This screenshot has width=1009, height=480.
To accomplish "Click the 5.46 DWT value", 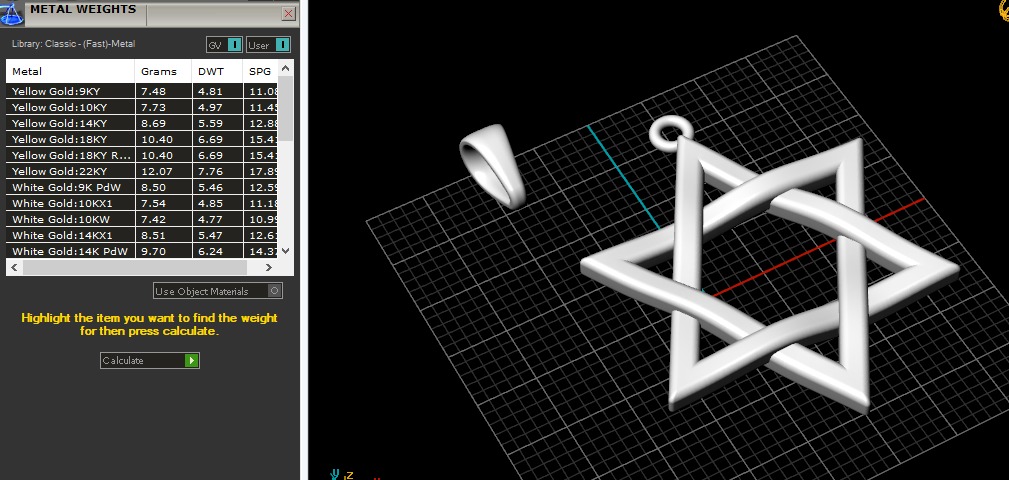I will 210,187.
